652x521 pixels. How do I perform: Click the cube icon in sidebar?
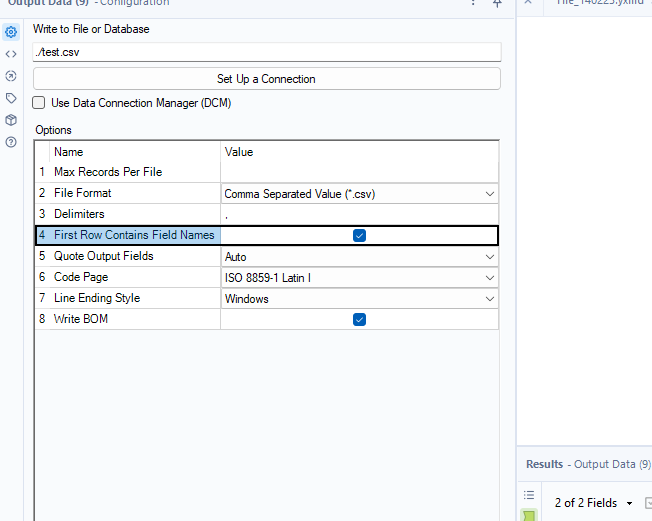[11, 120]
